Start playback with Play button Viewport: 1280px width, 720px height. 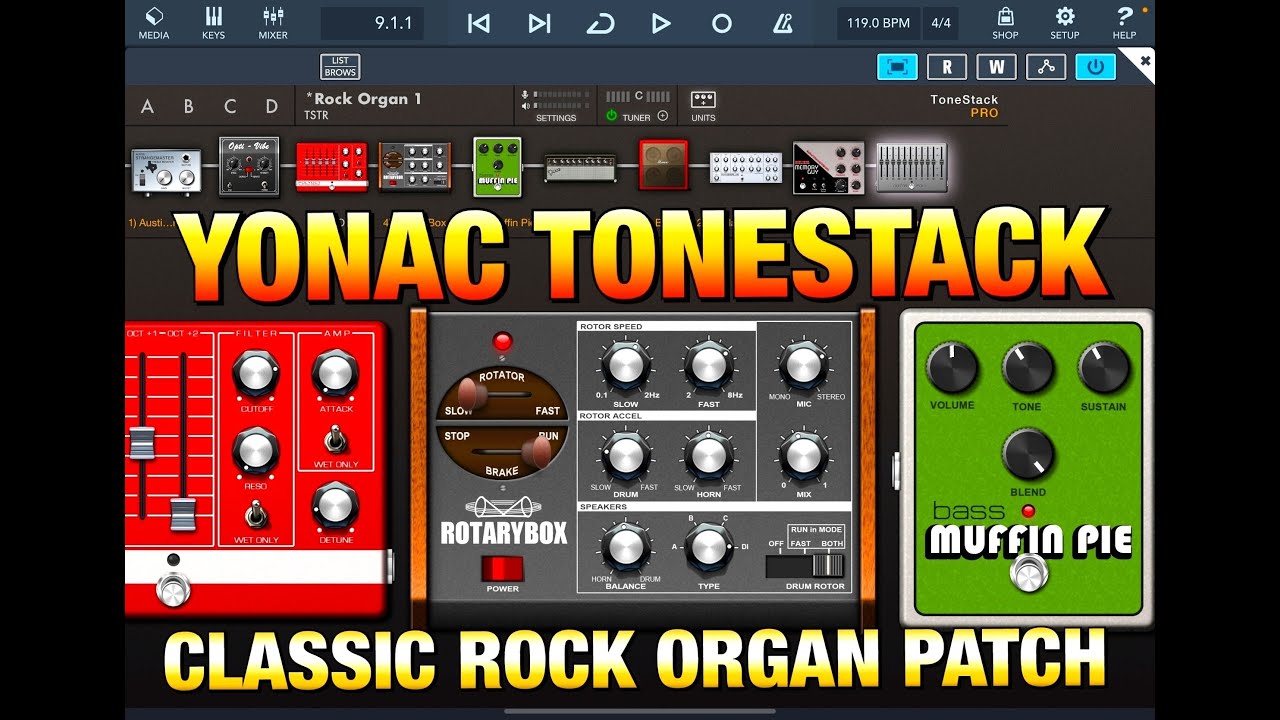(661, 23)
